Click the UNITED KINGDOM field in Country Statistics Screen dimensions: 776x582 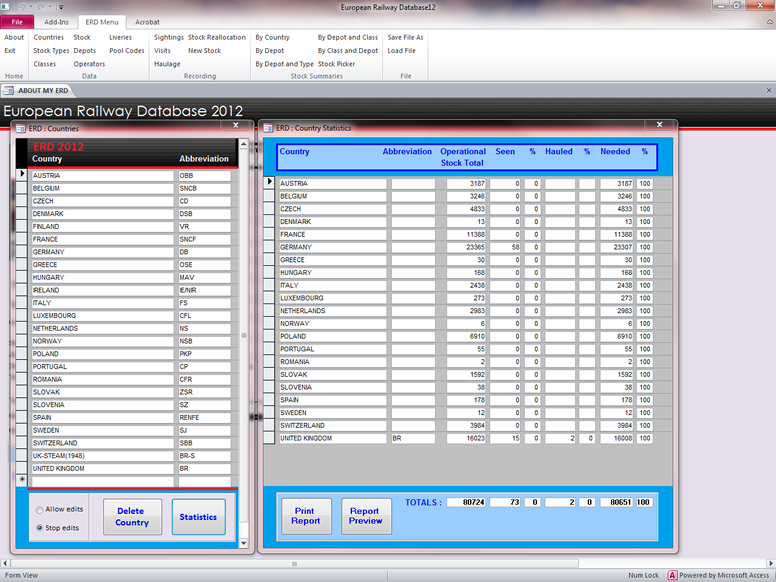click(333, 438)
